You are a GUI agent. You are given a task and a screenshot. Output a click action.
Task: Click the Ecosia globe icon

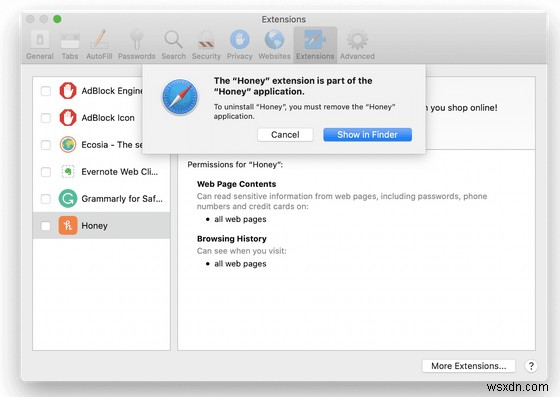coord(68,145)
